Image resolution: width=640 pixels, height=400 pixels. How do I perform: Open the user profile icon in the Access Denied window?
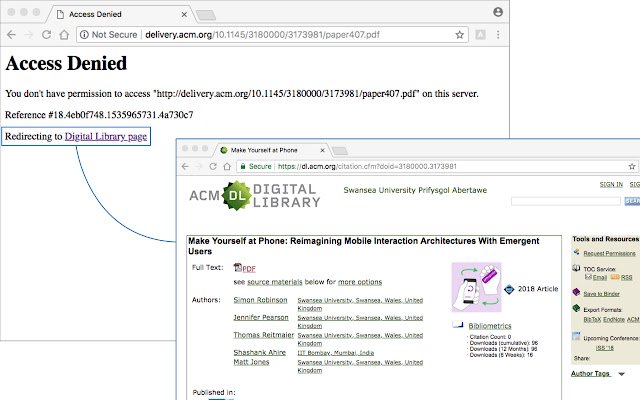(498, 12)
